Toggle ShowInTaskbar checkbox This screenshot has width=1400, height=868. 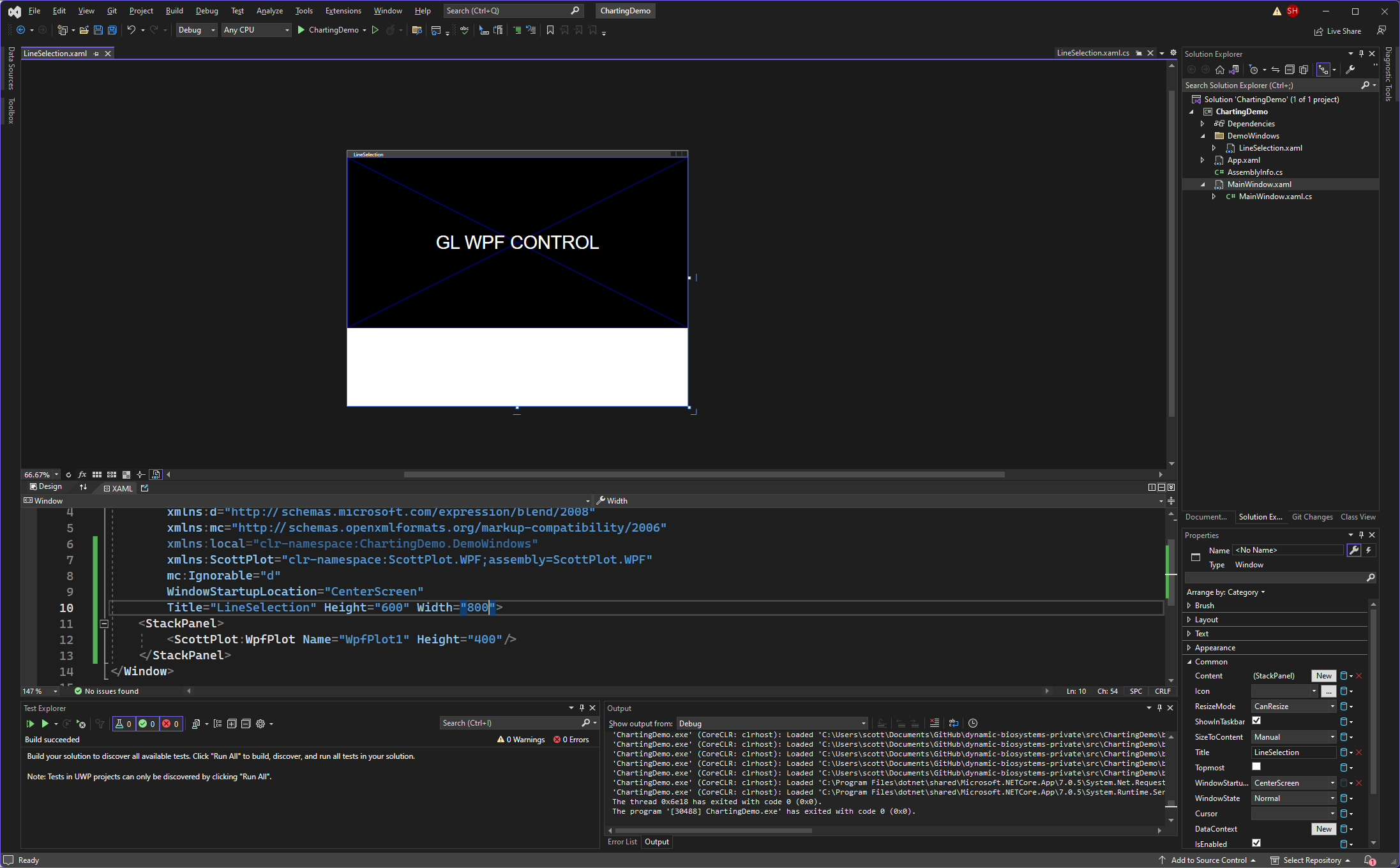pyautogui.click(x=1256, y=721)
